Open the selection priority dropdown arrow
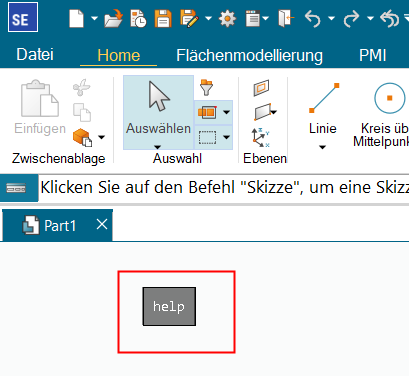This screenshot has height=376, width=409. [227, 112]
